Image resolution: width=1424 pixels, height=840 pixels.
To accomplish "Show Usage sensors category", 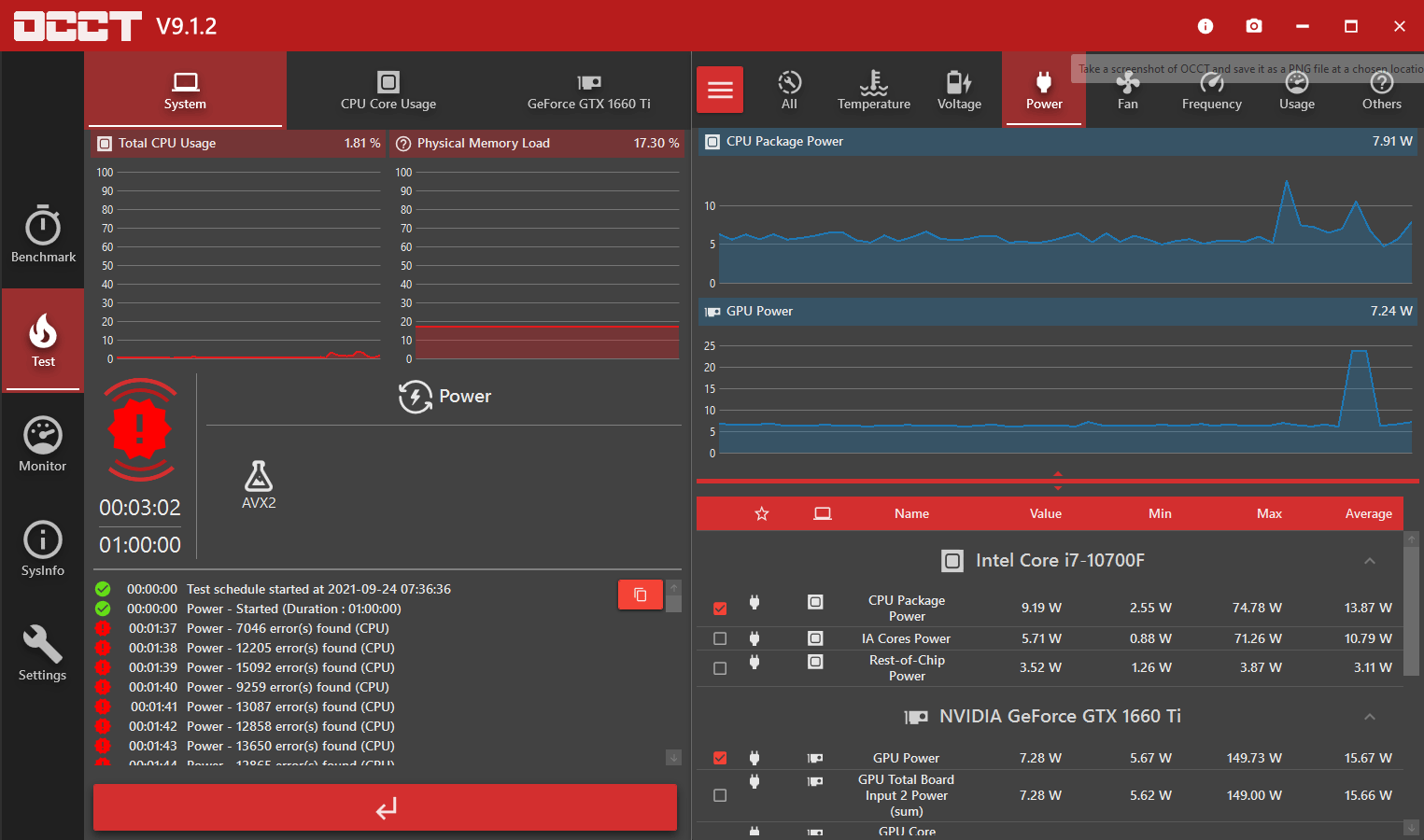I will click(x=1297, y=90).
